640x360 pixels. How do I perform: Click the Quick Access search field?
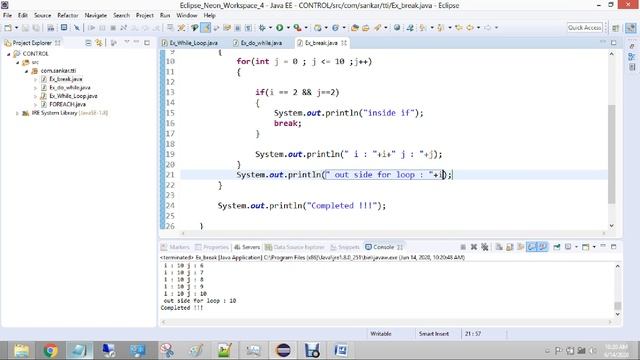click(x=584, y=28)
